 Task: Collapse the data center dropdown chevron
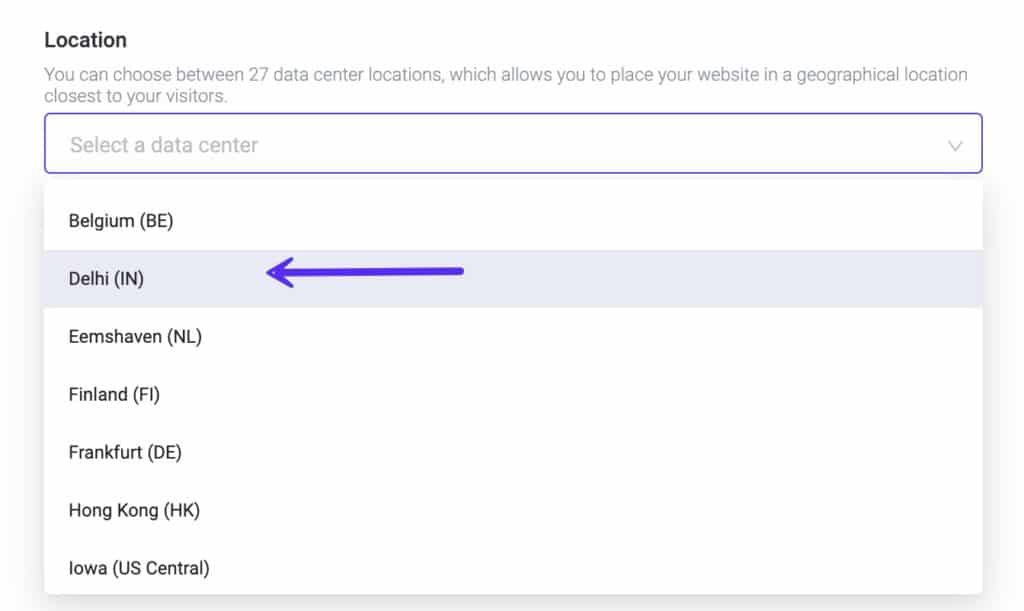point(955,146)
